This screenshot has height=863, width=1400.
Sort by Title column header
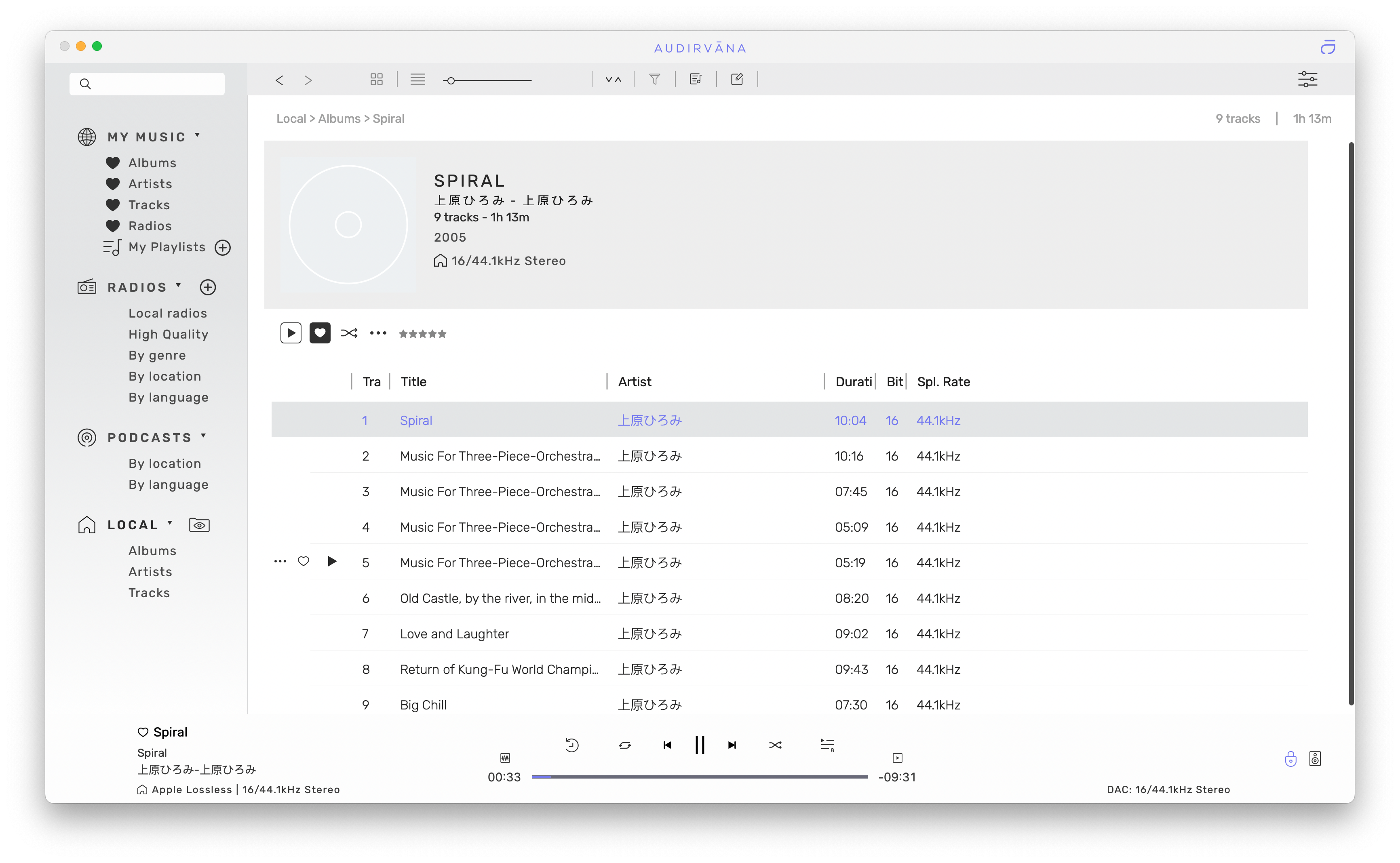point(413,382)
